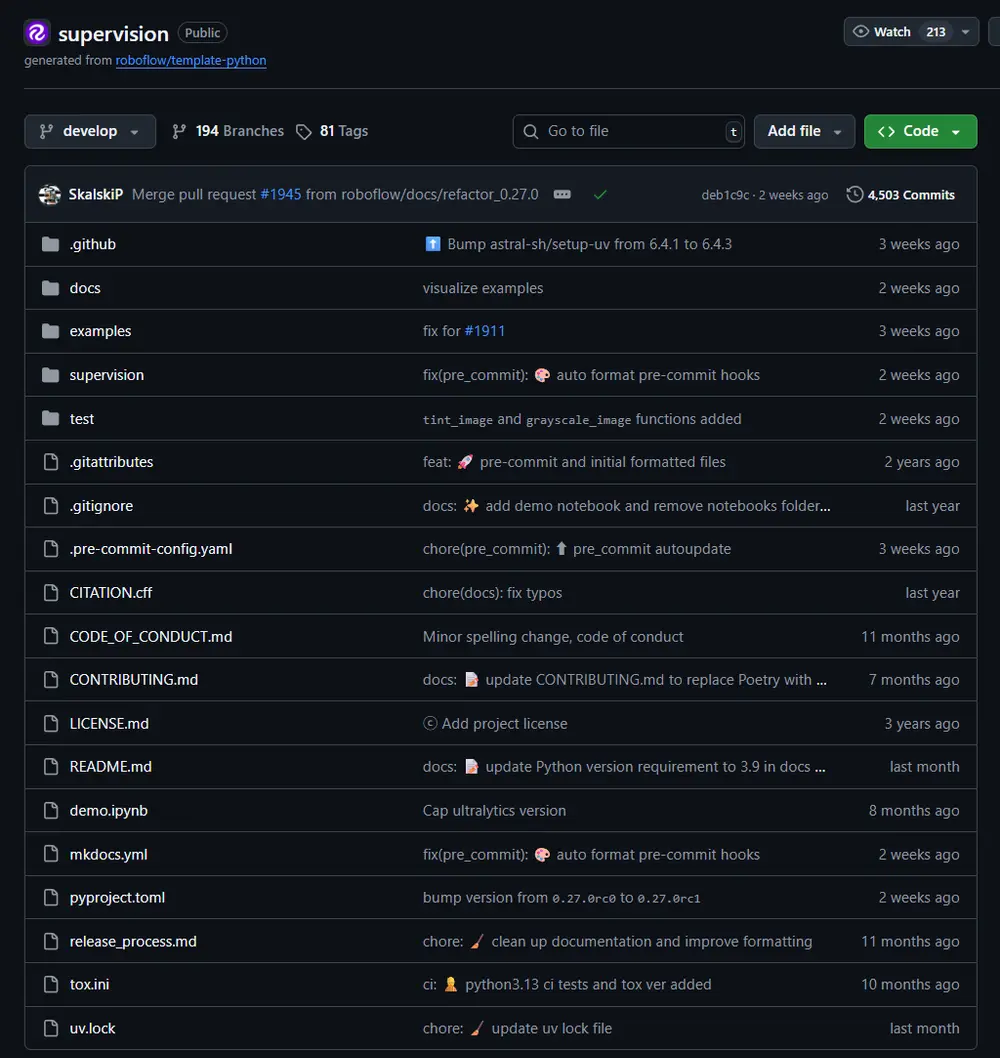This screenshot has width=1000, height=1058.
Task: Open the Watch notifications dropdown arrow
Action: pyautogui.click(x=965, y=32)
